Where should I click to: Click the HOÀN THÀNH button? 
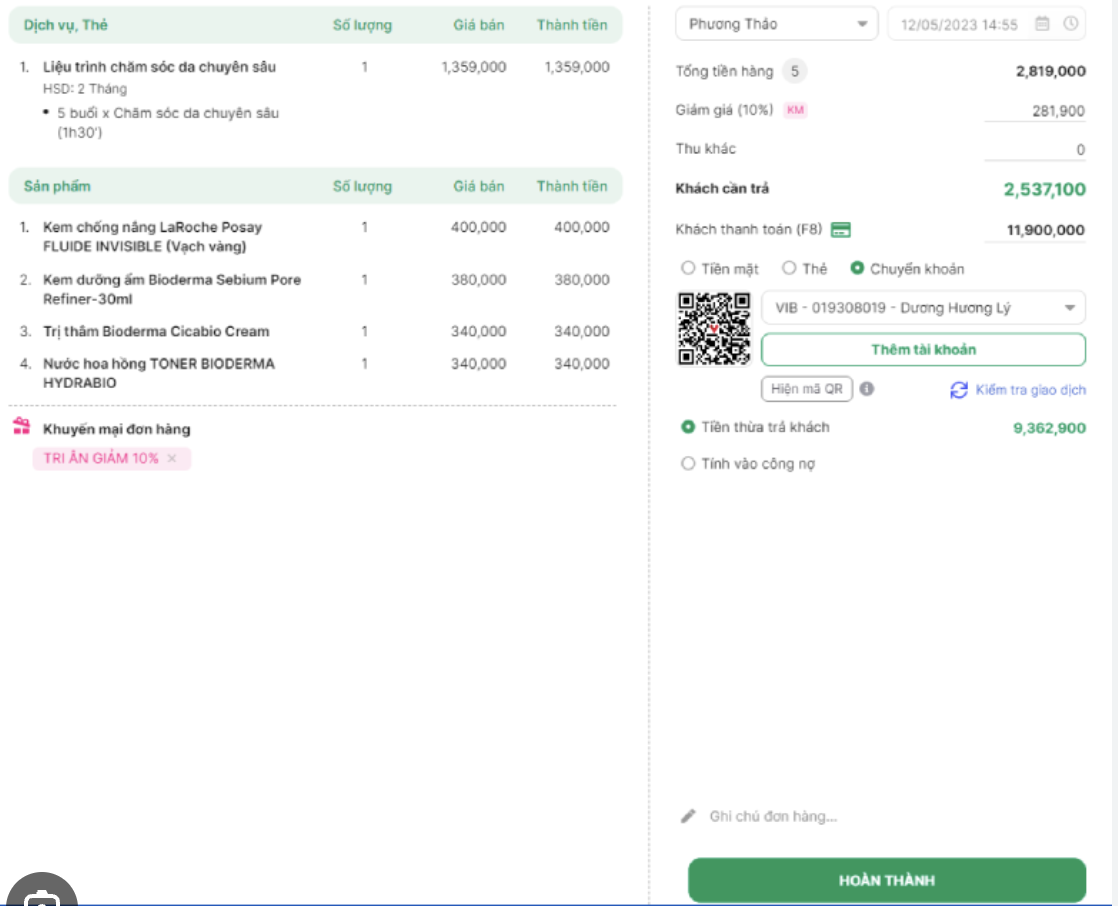click(x=886, y=880)
